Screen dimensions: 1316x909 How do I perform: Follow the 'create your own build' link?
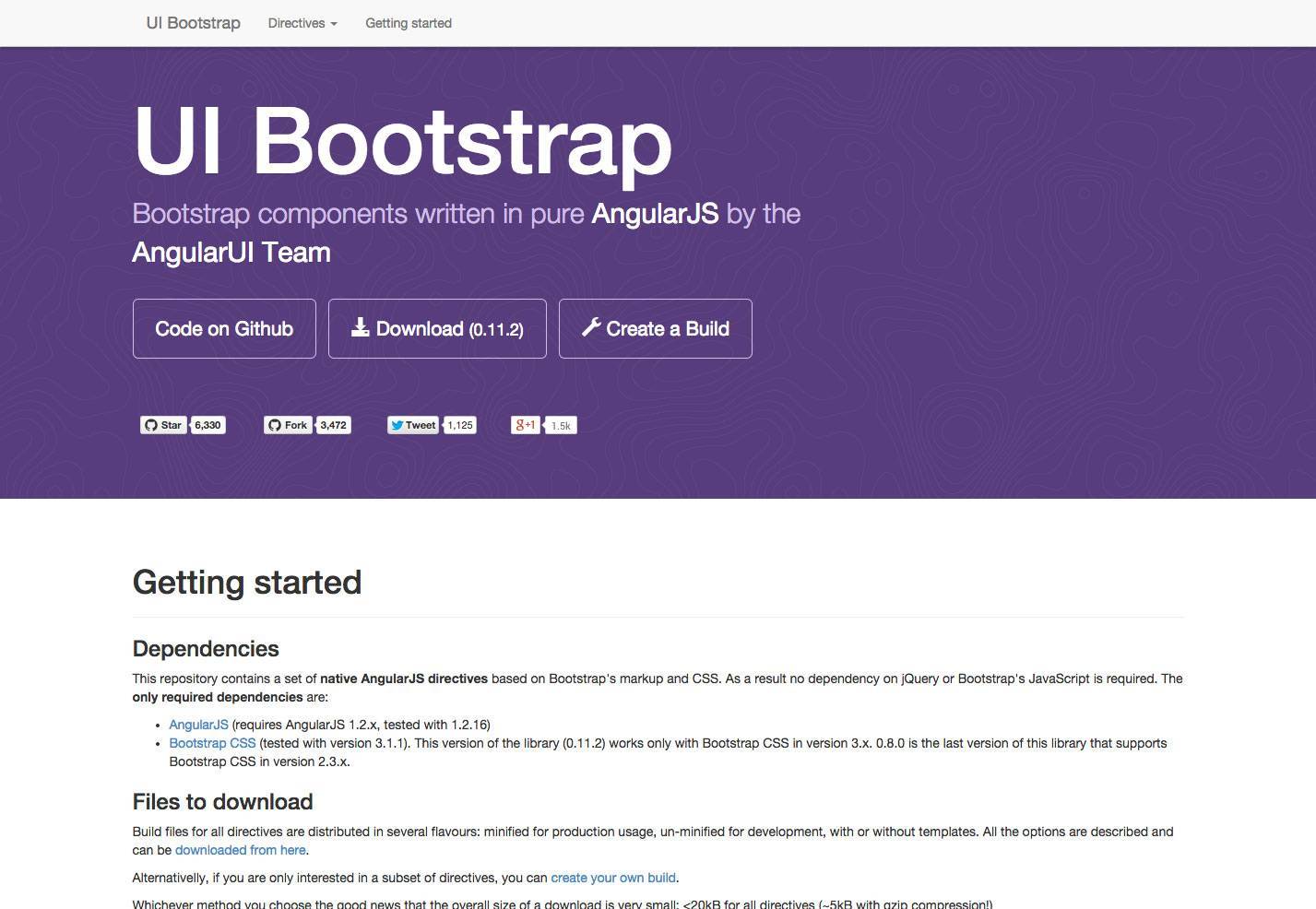(613, 878)
